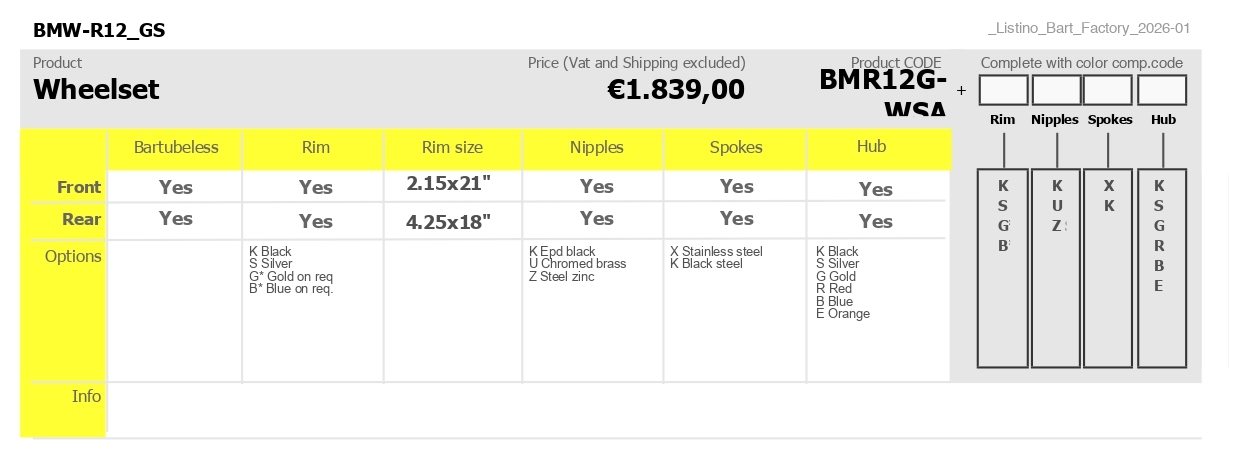Click the front rim size 2.15x21"
The height and width of the screenshot is (473, 1240).
click(449, 184)
